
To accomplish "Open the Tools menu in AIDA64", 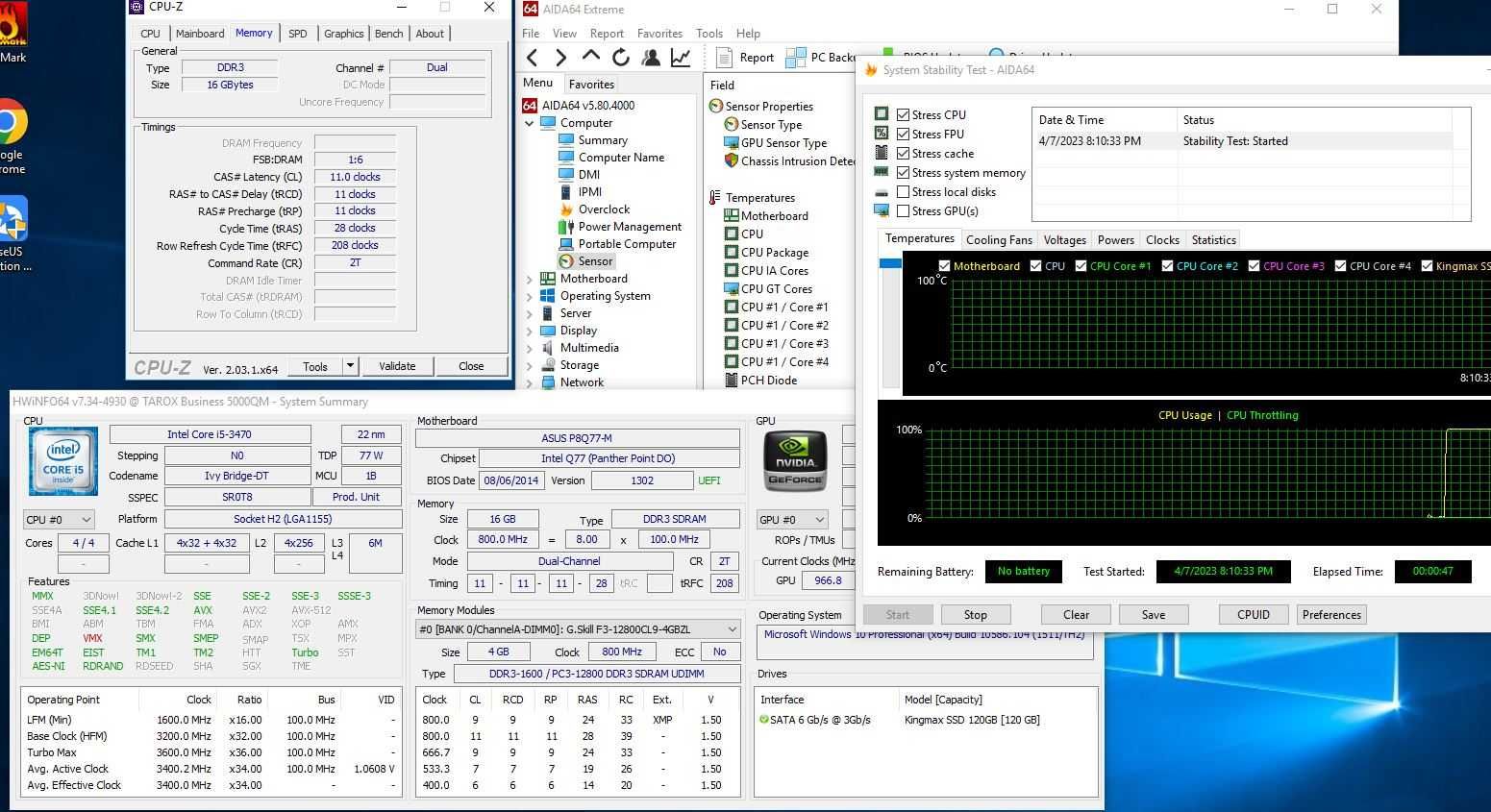I will click(709, 33).
